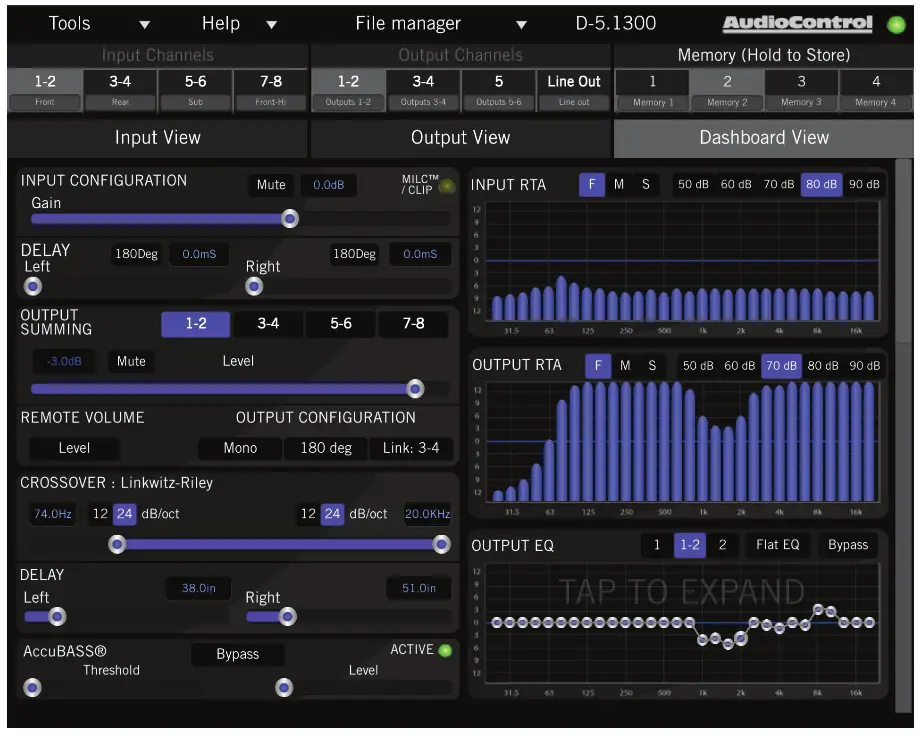Tap the Output EQ graph to expand
The image size is (920, 736).
[x=680, y=620]
